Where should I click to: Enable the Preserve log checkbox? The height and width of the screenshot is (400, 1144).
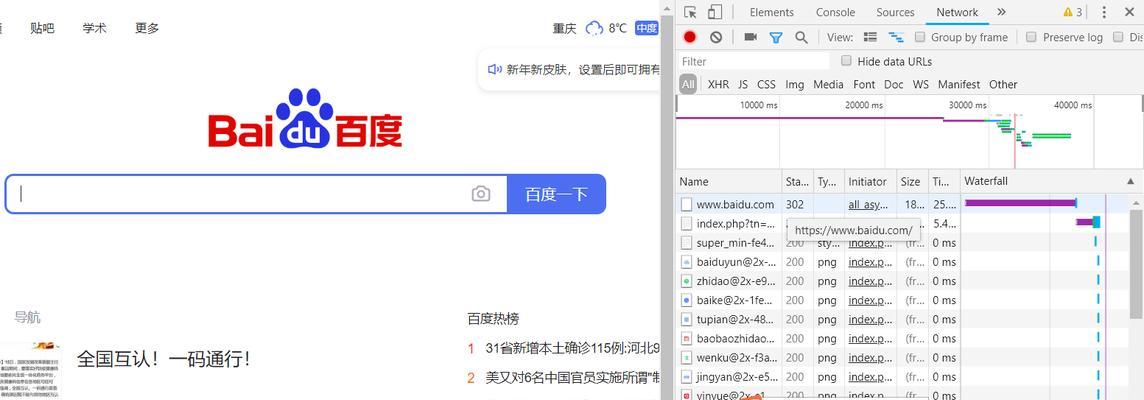[x=1031, y=36]
